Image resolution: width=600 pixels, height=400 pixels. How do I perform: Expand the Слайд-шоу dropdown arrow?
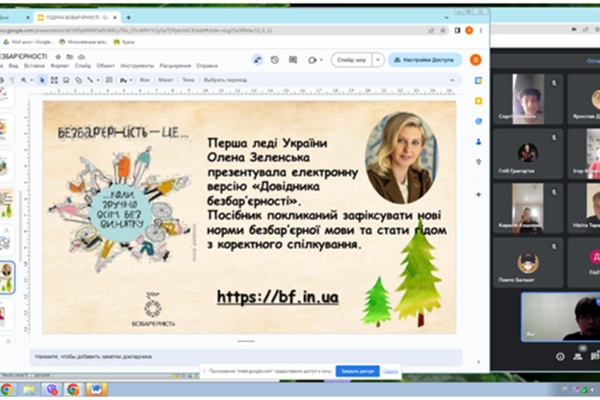[x=378, y=60]
